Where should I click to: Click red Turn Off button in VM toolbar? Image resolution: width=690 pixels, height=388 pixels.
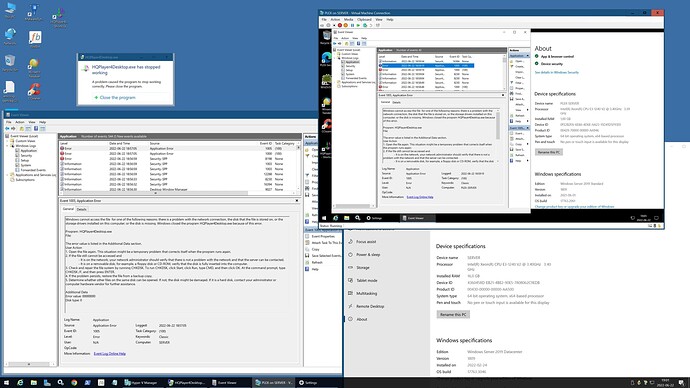pyautogui.click(x=340, y=26)
